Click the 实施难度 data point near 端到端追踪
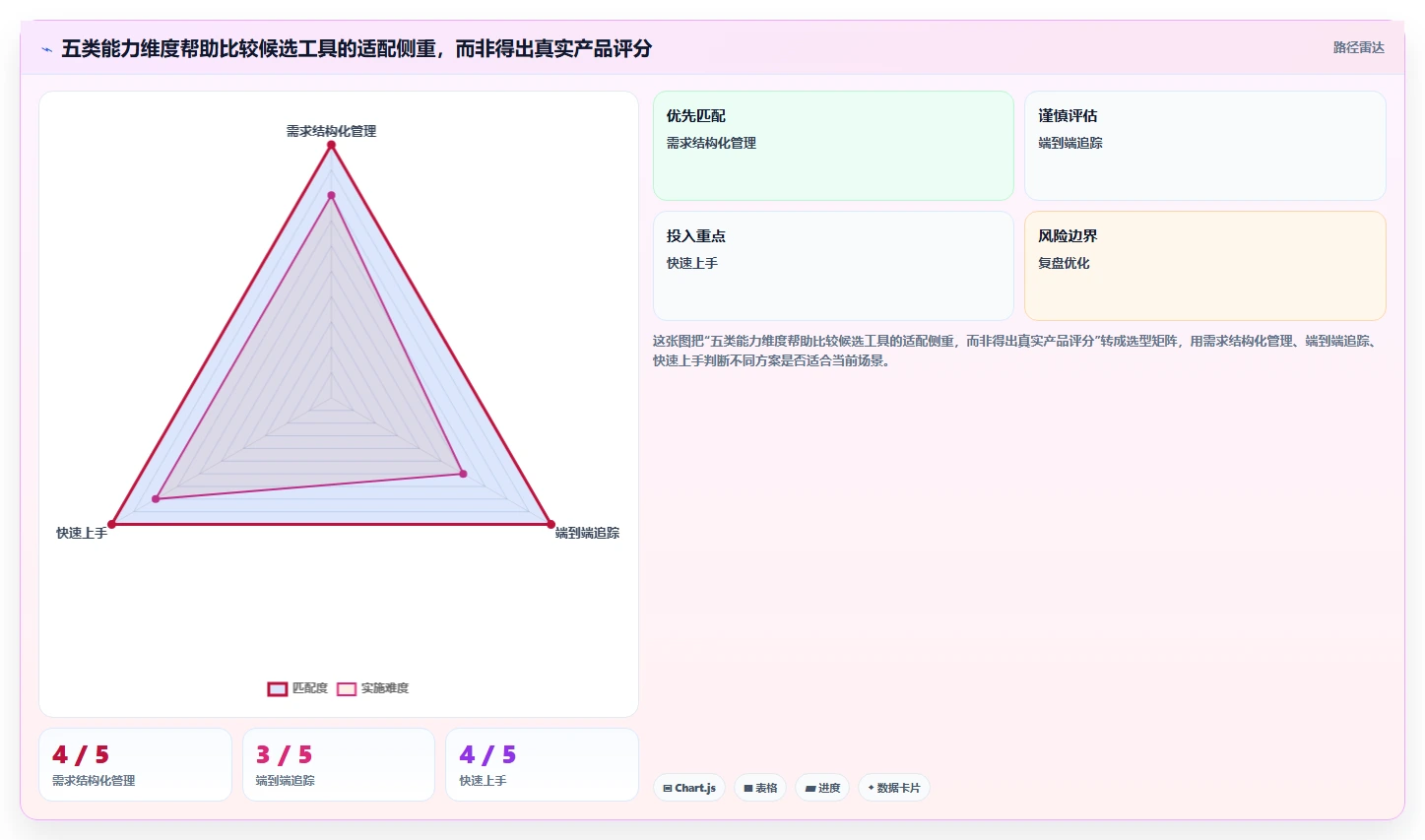This screenshot has height=840, width=1425. (x=464, y=474)
